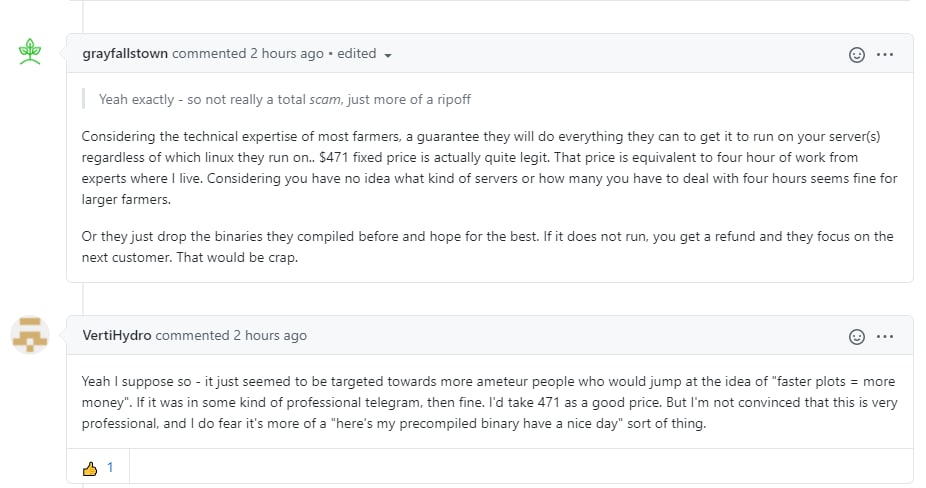Click VertiHydro's comment text 'Yeah I suppose so'

coord(490,402)
